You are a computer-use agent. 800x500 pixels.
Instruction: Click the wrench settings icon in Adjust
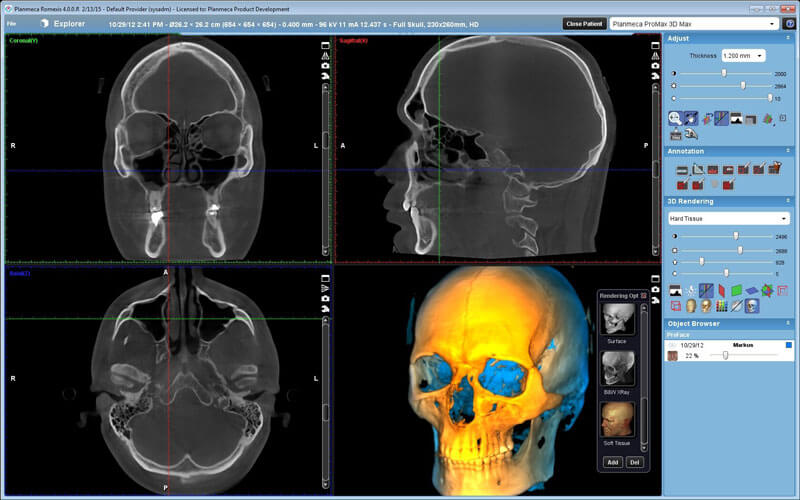click(691, 134)
